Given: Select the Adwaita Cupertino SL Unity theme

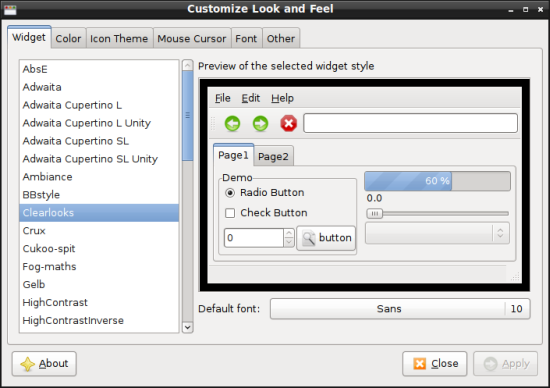Looking at the screenshot, I should (x=99, y=159).
